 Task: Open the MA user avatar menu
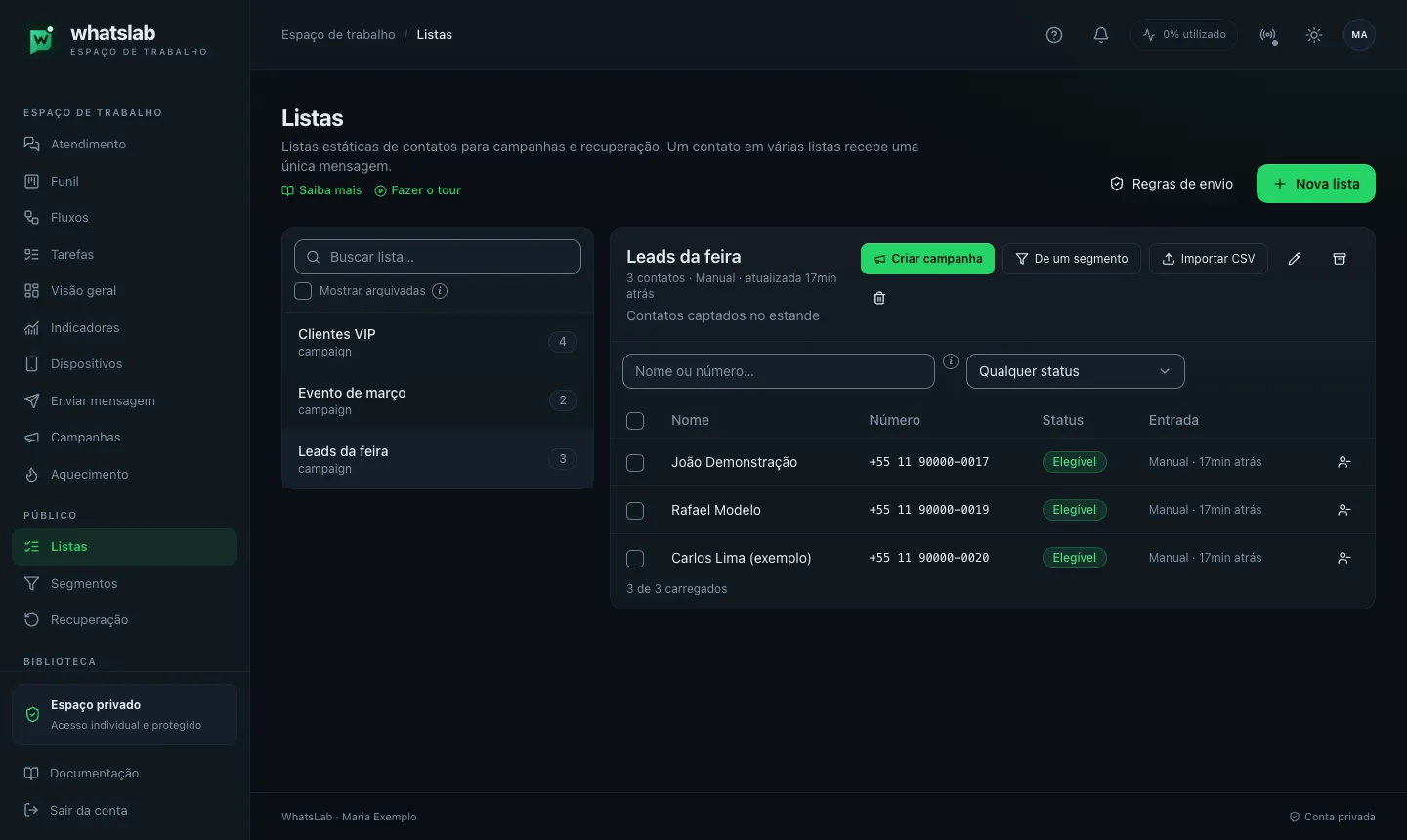(1360, 35)
